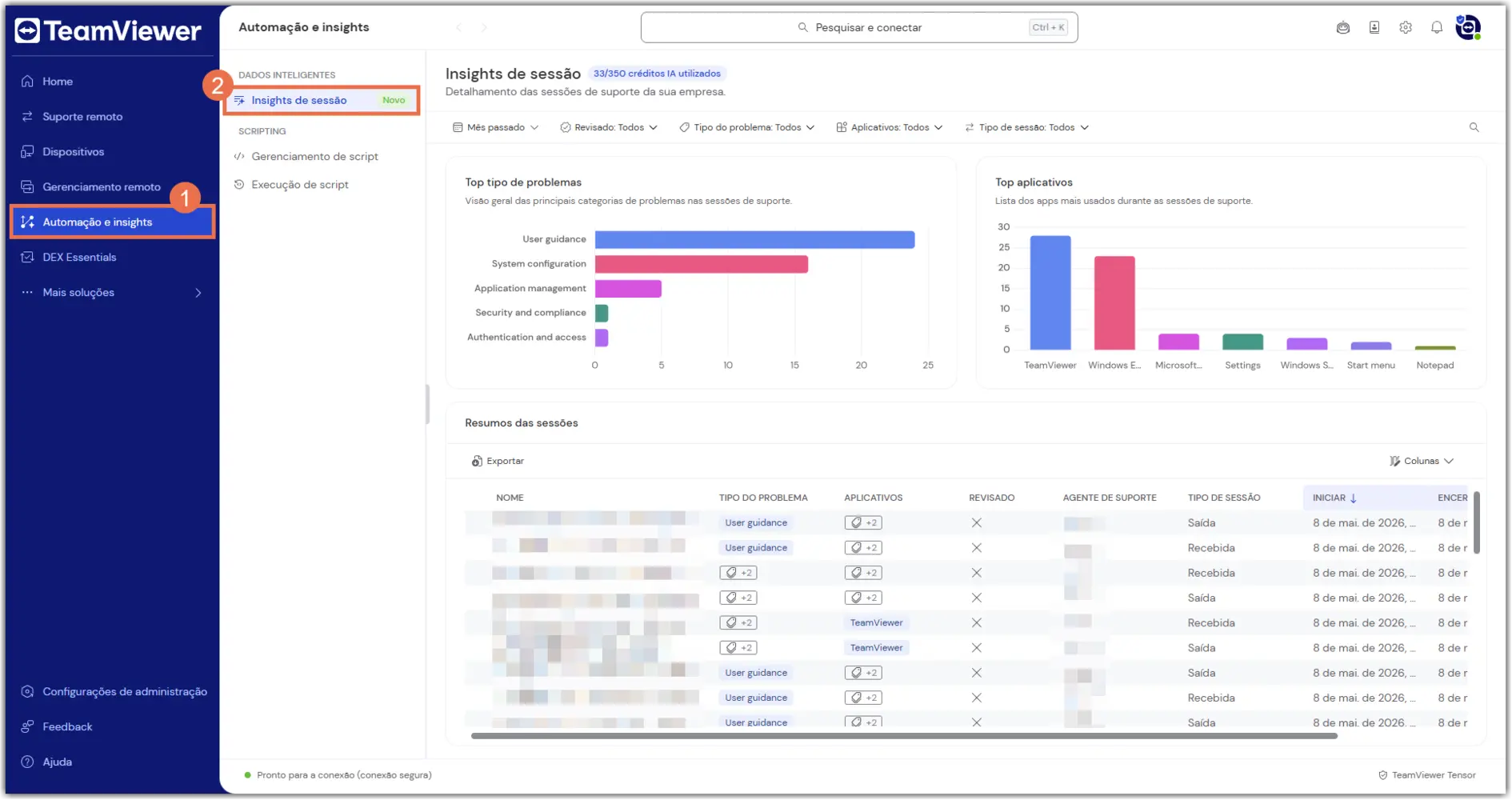
Task: Open the Aplicativos: Todos filter
Action: click(x=890, y=127)
